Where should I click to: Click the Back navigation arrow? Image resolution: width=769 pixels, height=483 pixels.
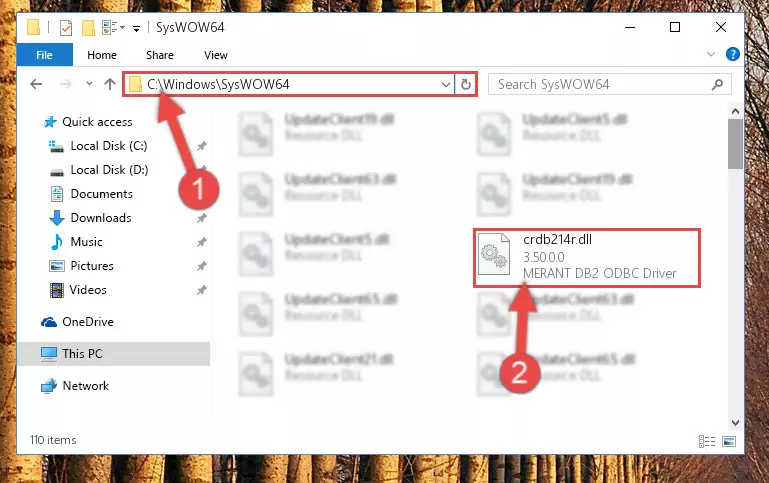36,84
